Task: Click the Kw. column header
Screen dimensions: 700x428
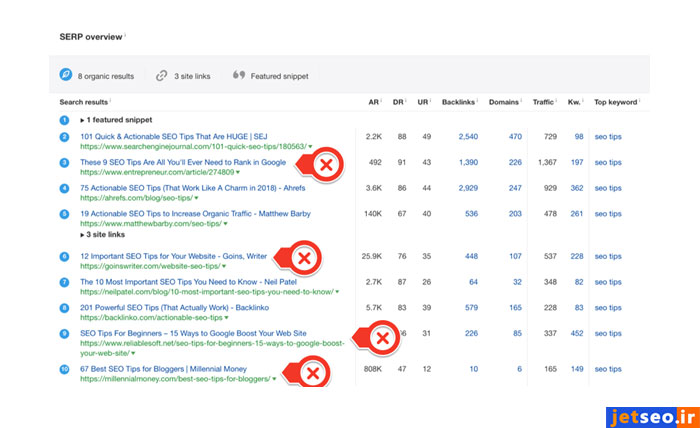Action: tap(574, 102)
